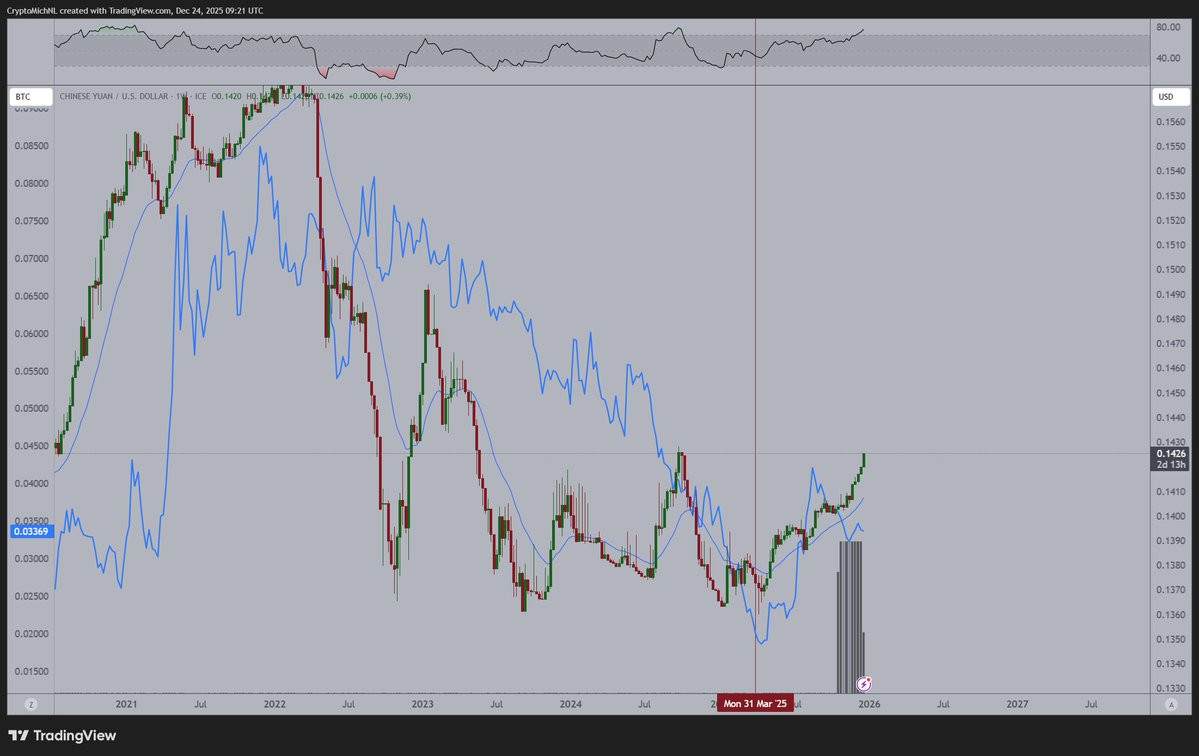Click the 80.00 RSI scale label
Screen dimensions: 1199x756
click(1168, 27)
